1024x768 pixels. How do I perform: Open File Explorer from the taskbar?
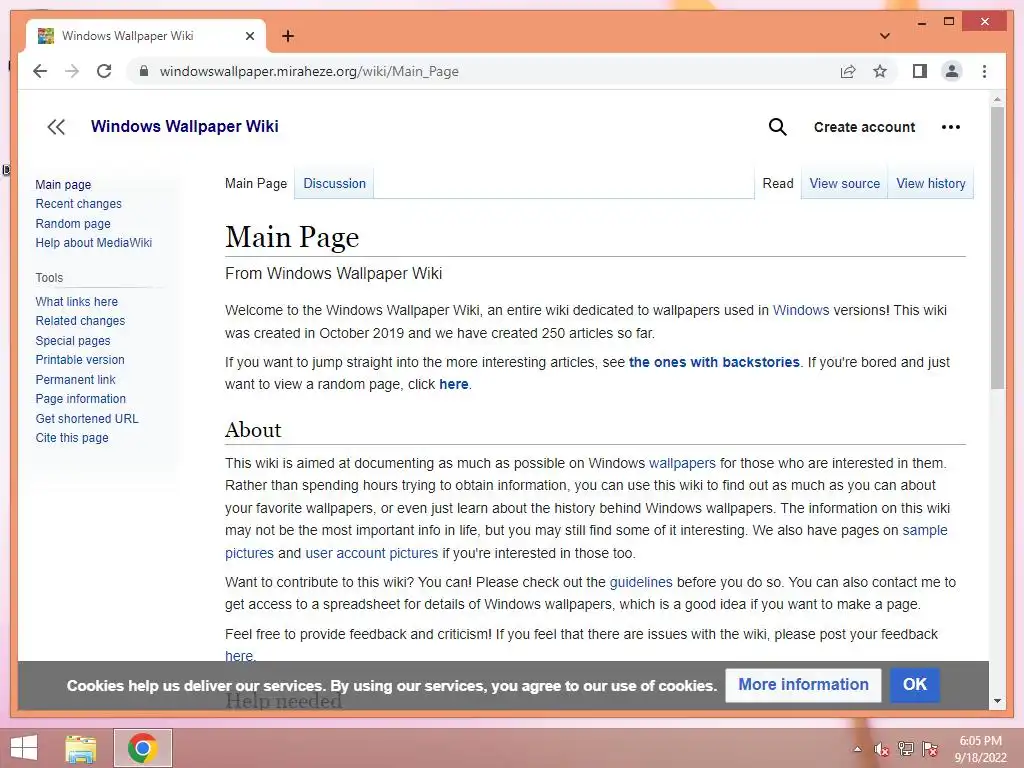[81, 748]
